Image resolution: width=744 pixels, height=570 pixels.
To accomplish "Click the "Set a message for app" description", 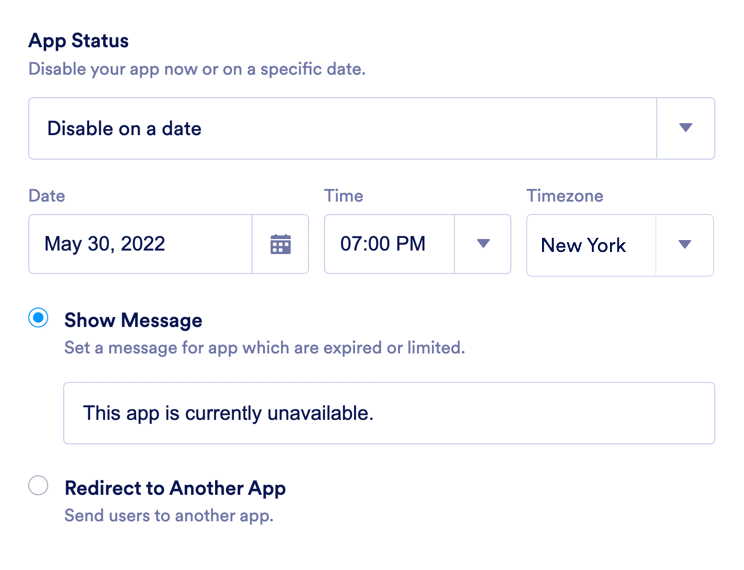I will coord(264,348).
